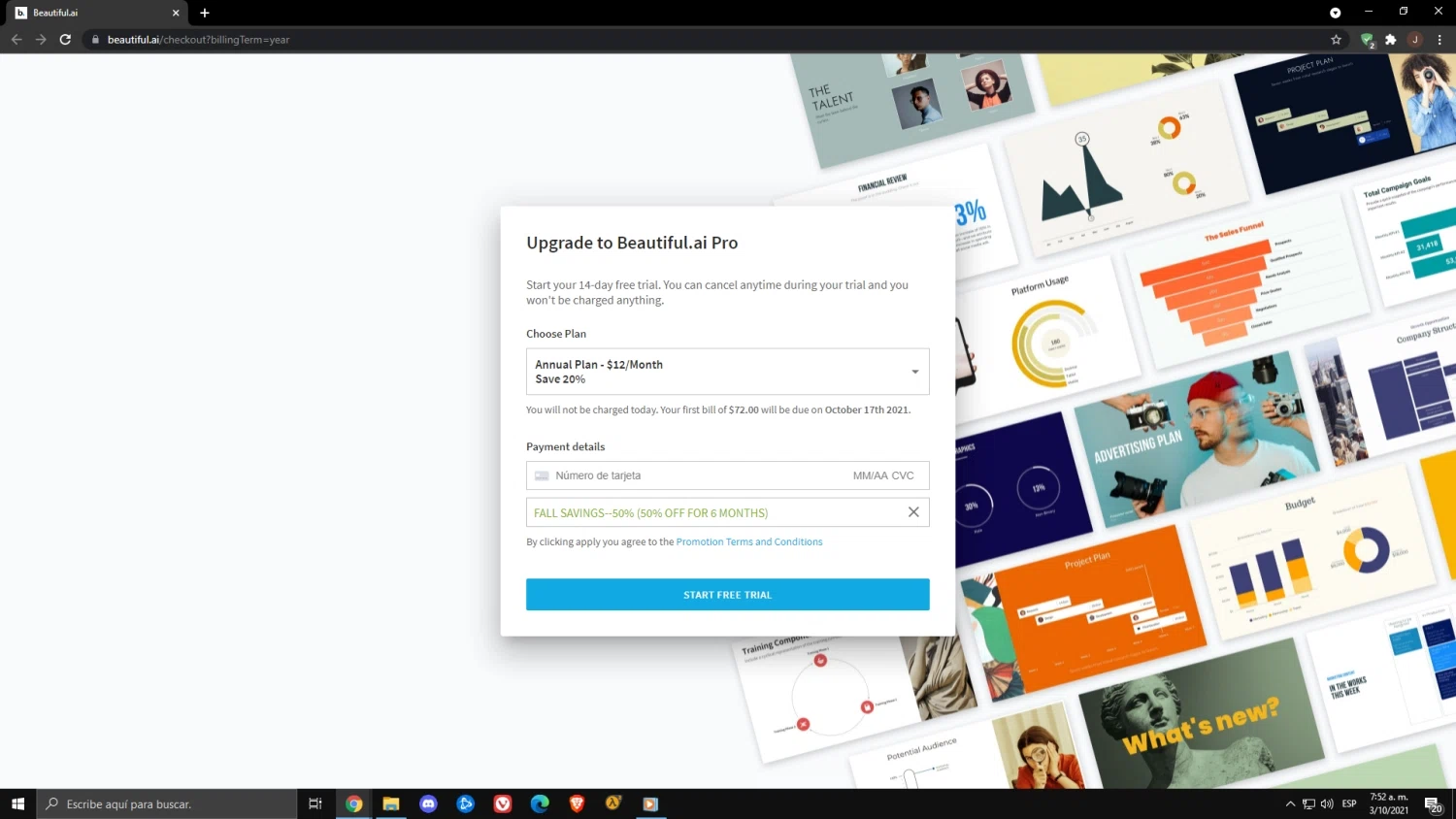1456x819 pixels.
Task: Open Microsoft Edge from the taskbar
Action: pyautogui.click(x=540, y=803)
